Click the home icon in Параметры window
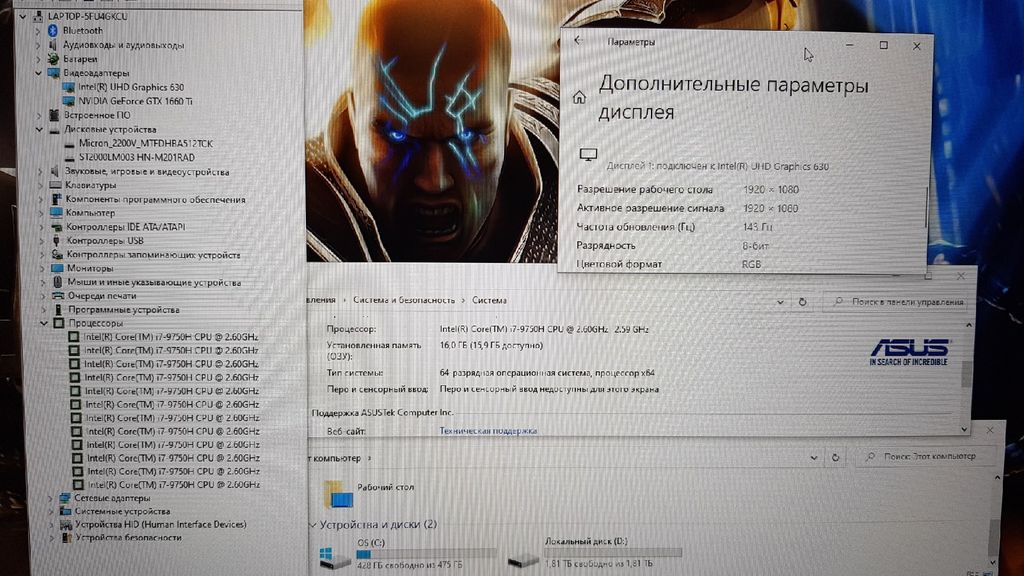This screenshot has height=576, width=1024. coord(578,98)
